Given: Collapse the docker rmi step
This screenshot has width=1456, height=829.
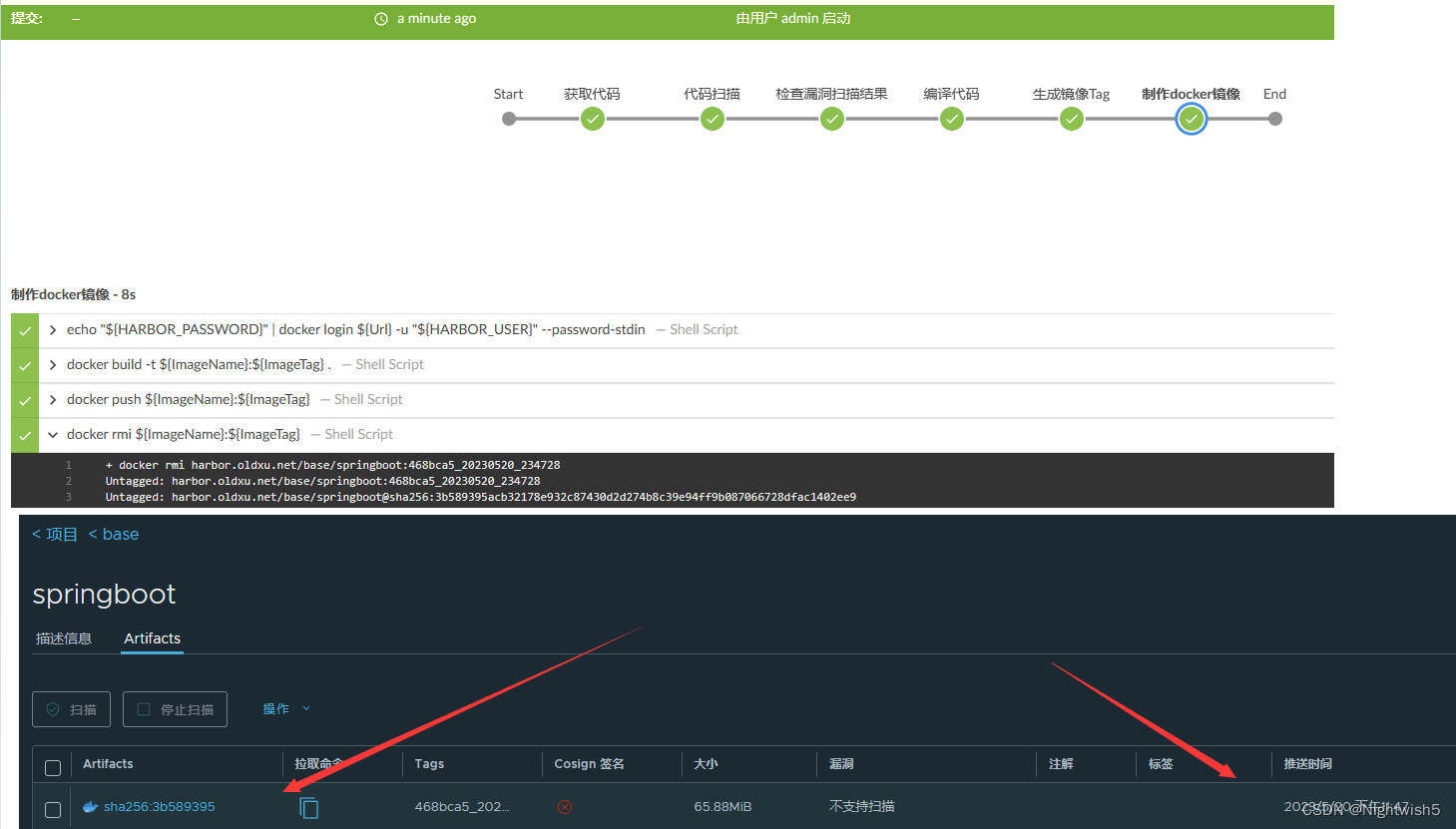Looking at the screenshot, I should pyautogui.click(x=53, y=435).
